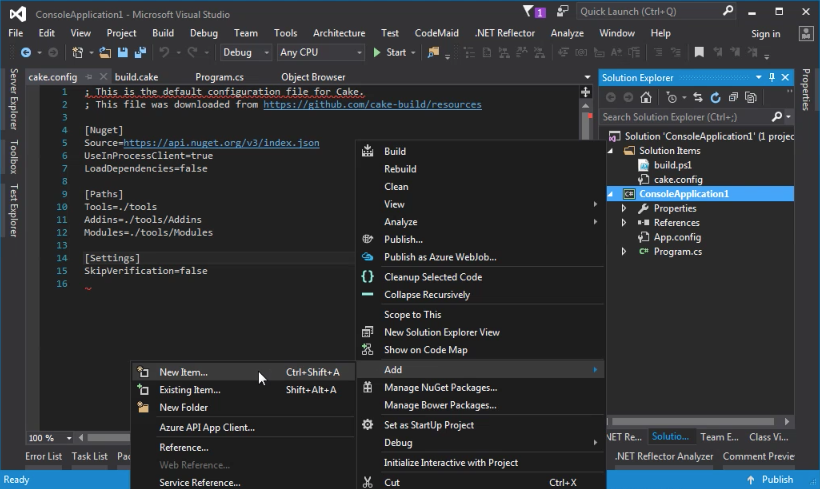This screenshot has height=489, width=820.
Task: Click the account avatar icon beside Sign in
Action: click(x=806, y=33)
